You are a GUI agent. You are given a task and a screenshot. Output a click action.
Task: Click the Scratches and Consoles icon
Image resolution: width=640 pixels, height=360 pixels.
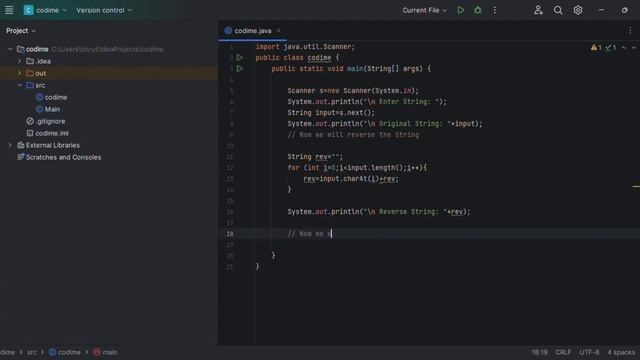click(x=20, y=157)
